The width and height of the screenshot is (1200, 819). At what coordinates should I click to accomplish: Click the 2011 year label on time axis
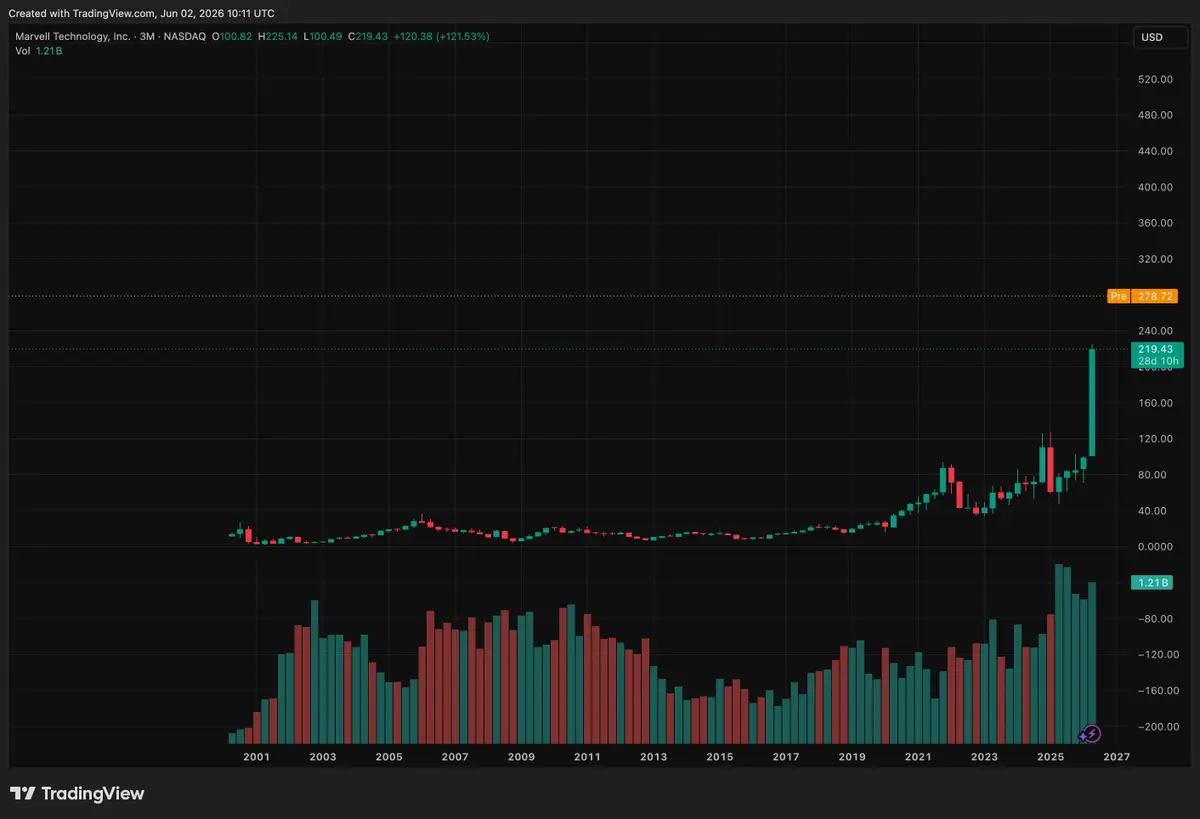[587, 758]
